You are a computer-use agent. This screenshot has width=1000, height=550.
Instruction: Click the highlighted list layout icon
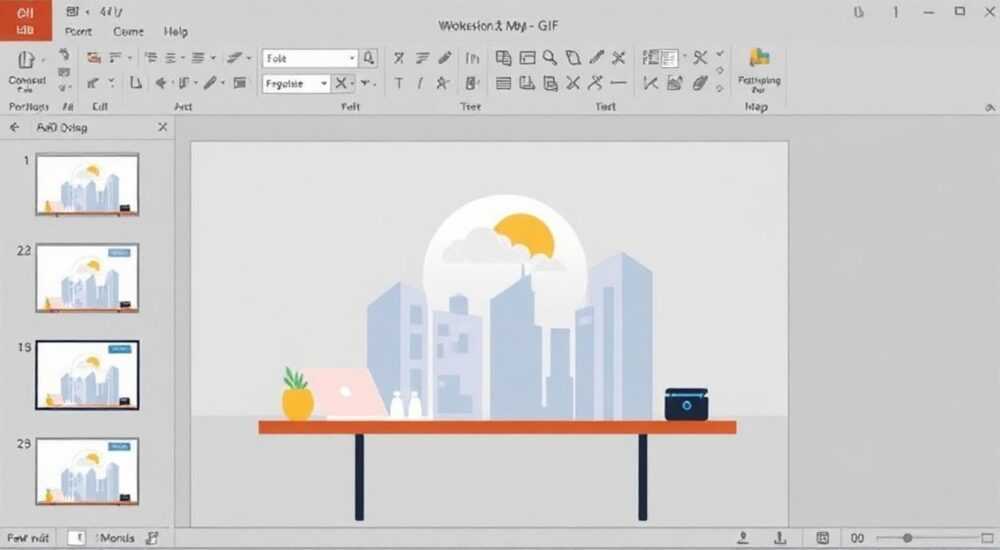(x=668, y=58)
